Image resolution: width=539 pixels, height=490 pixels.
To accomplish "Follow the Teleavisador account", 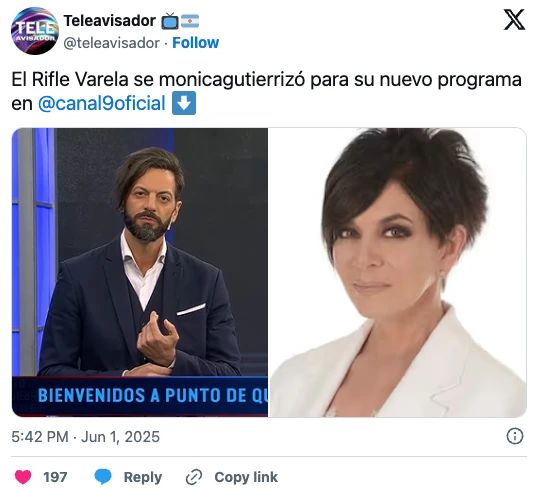I will [x=195, y=43].
